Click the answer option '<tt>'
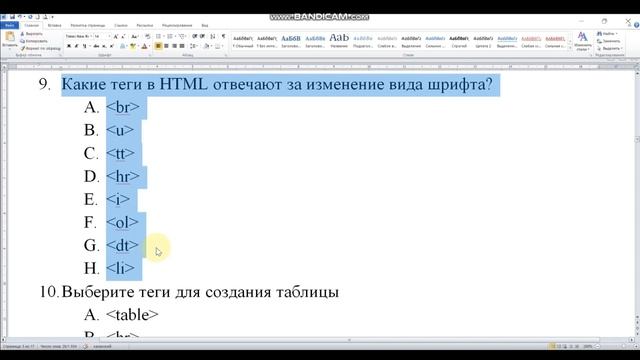 coord(120,153)
